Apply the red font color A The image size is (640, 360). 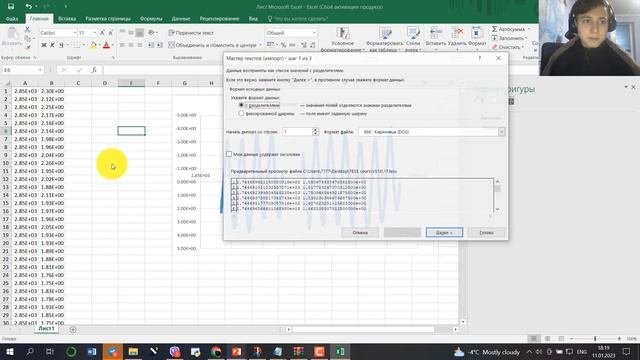coord(106,45)
